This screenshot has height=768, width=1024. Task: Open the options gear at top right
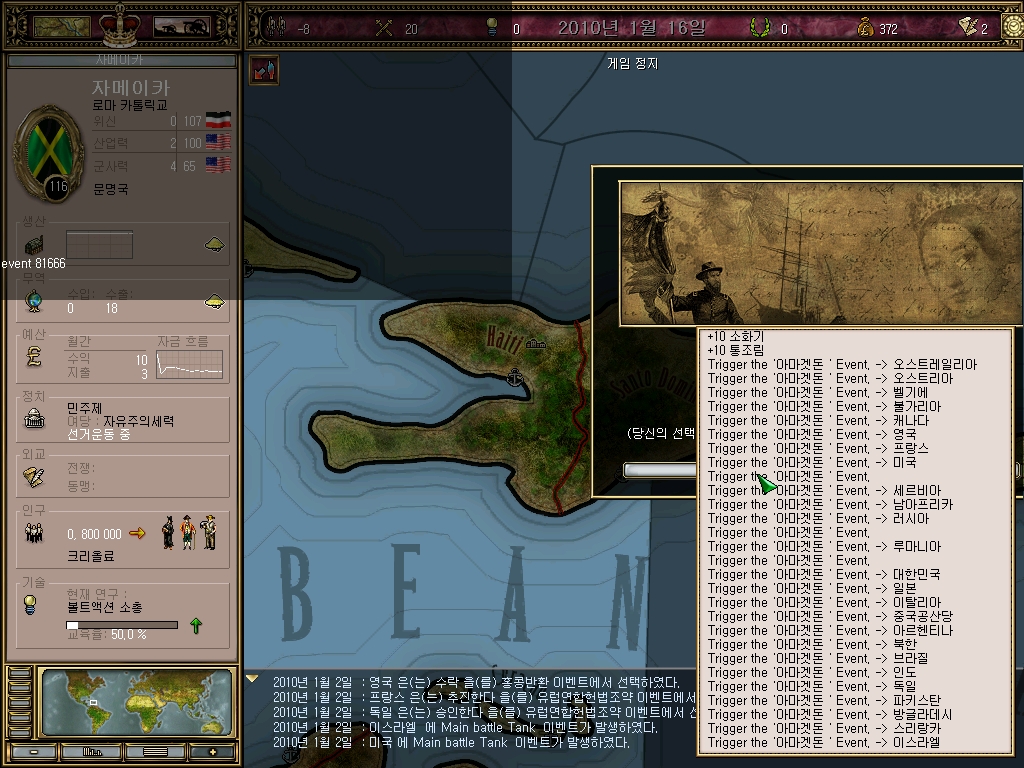1014,27
